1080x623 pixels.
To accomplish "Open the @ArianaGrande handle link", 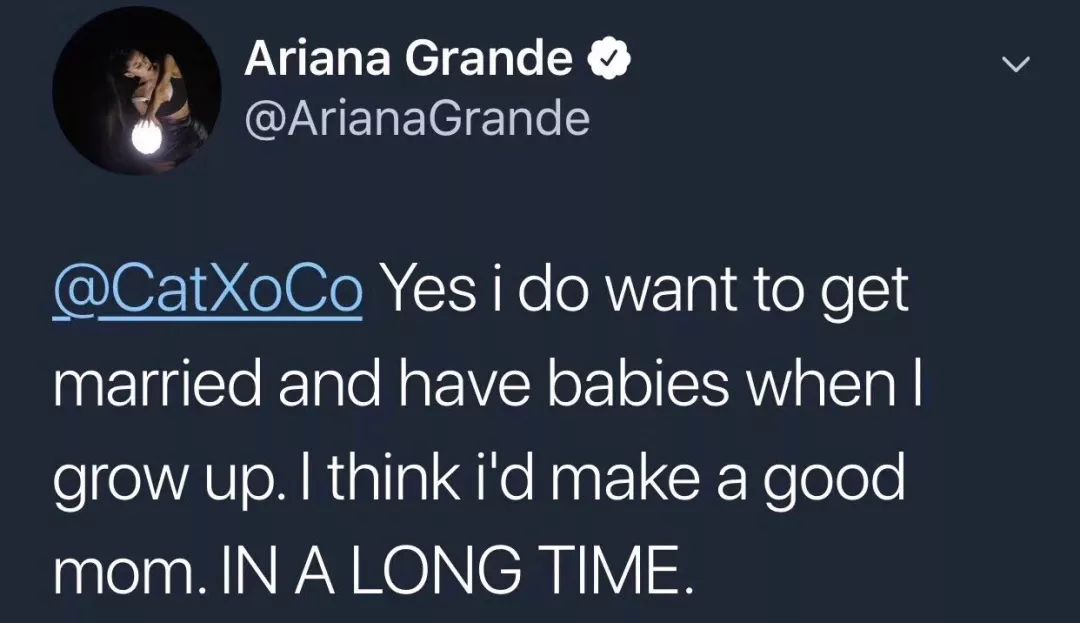I will pos(417,120).
